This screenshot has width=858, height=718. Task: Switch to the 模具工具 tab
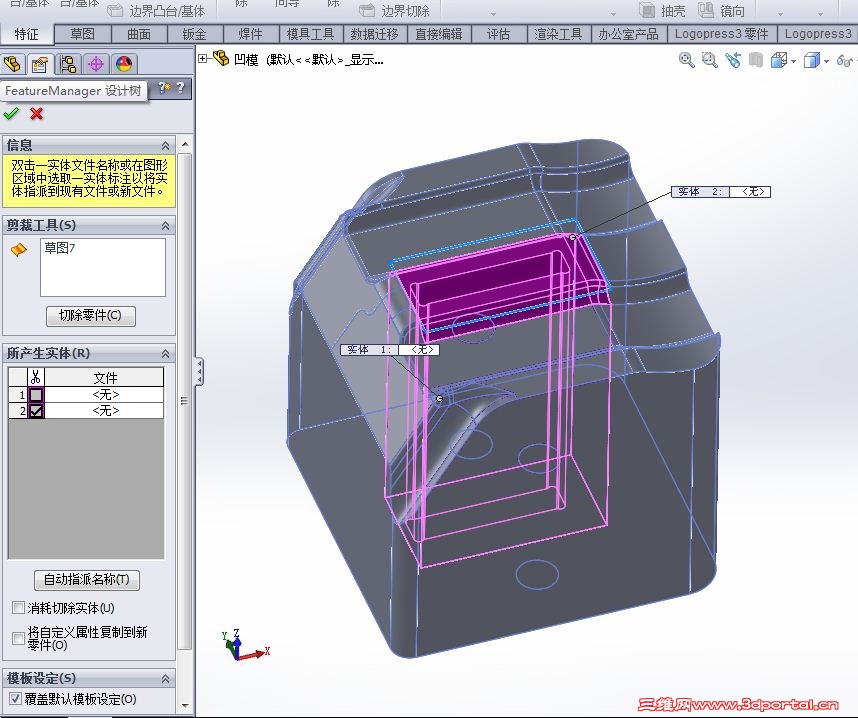coord(310,34)
